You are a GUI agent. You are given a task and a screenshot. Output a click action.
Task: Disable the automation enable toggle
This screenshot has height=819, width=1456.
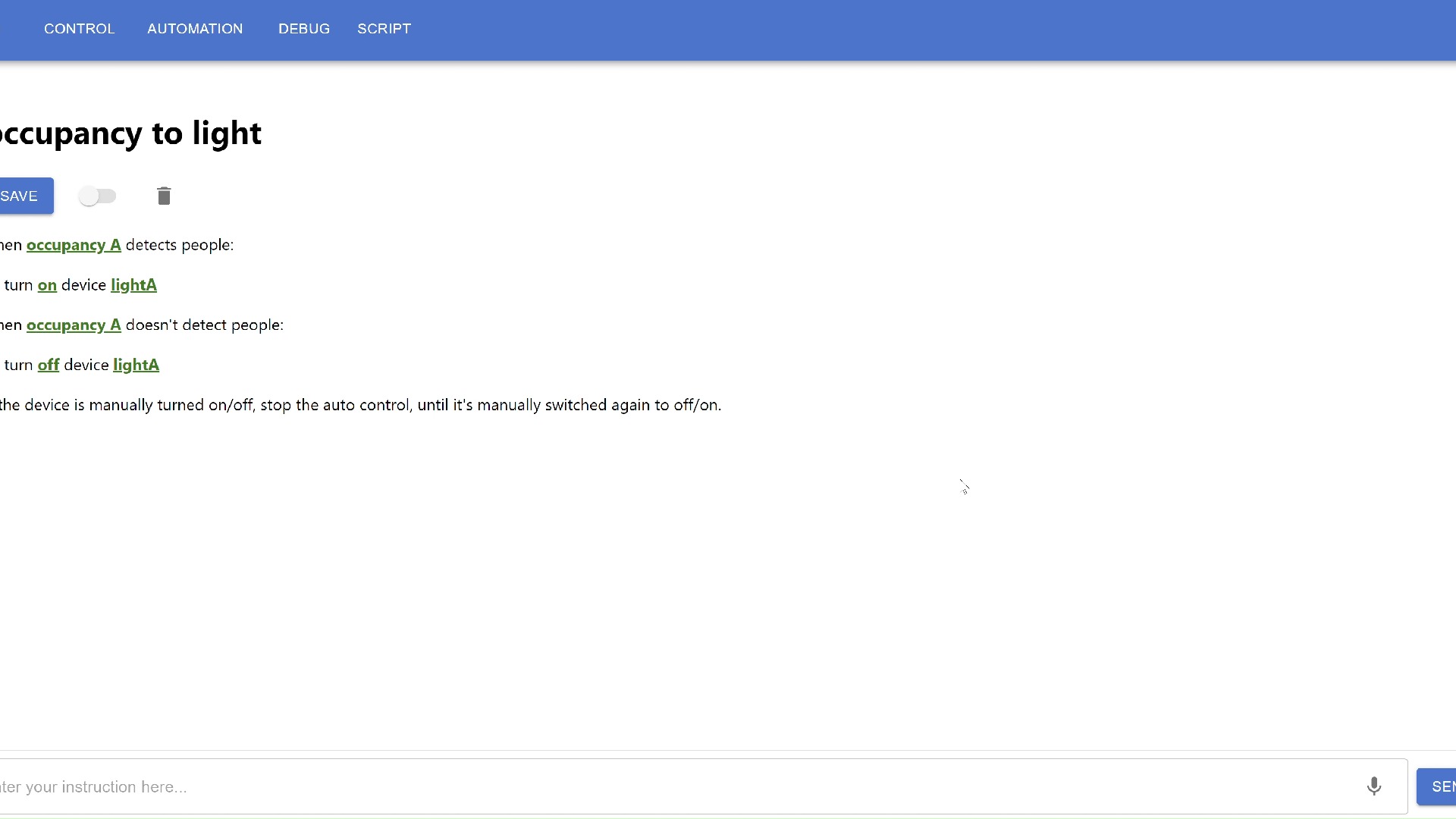(x=97, y=196)
